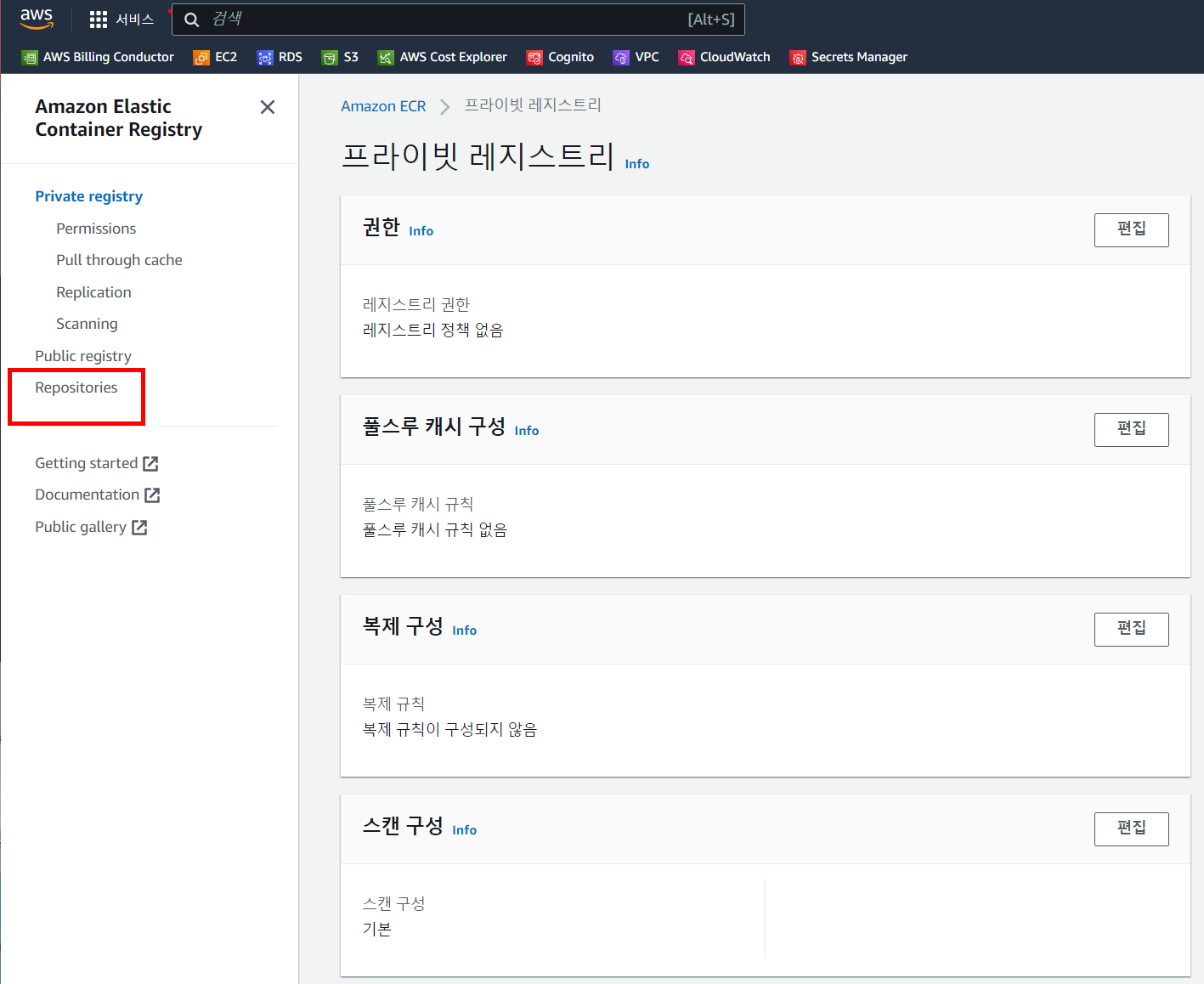Open Replication in the sidebar
The height and width of the screenshot is (984, 1204).
tap(93, 292)
